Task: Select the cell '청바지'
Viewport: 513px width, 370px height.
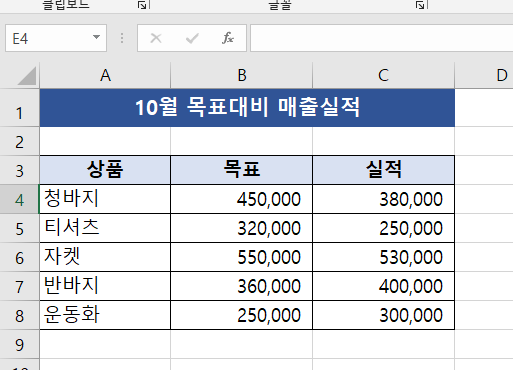Action: click(105, 199)
